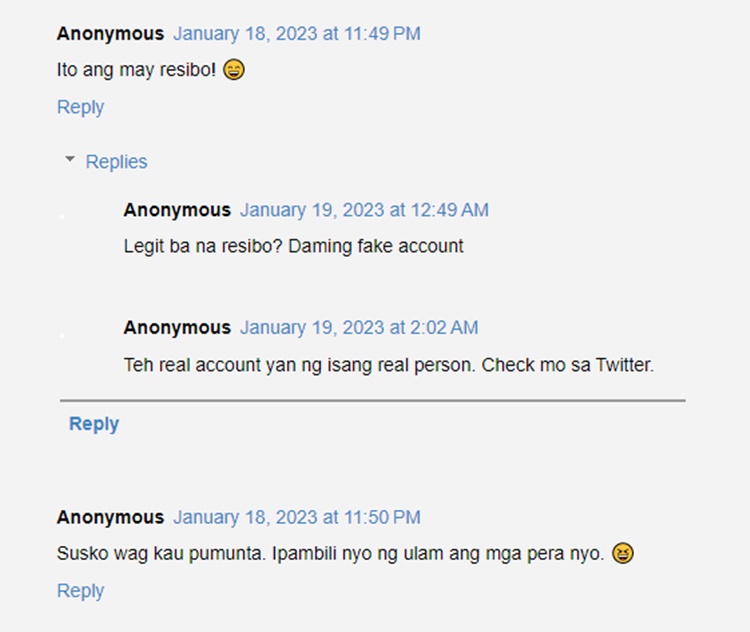Click the laughing emoji after "pera nyo."
Screen dimensions: 750x632
(x=623, y=553)
